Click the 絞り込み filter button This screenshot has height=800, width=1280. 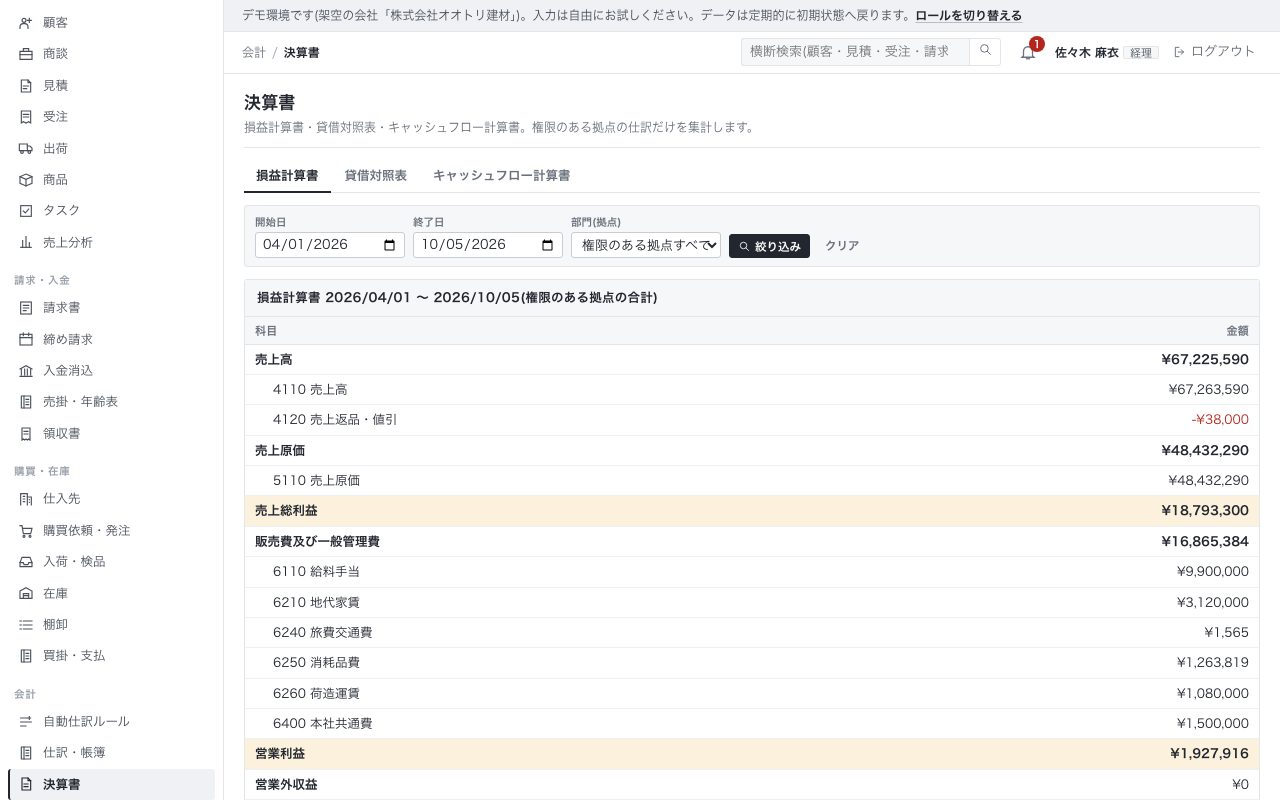pyautogui.click(x=769, y=246)
